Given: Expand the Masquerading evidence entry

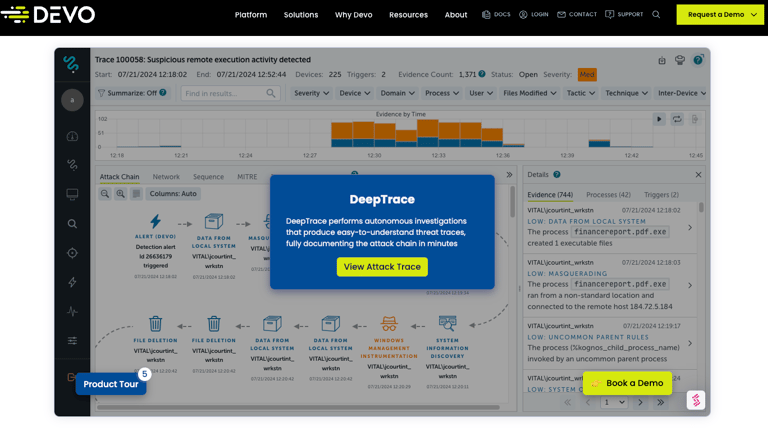Looking at the screenshot, I should click(690, 285).
